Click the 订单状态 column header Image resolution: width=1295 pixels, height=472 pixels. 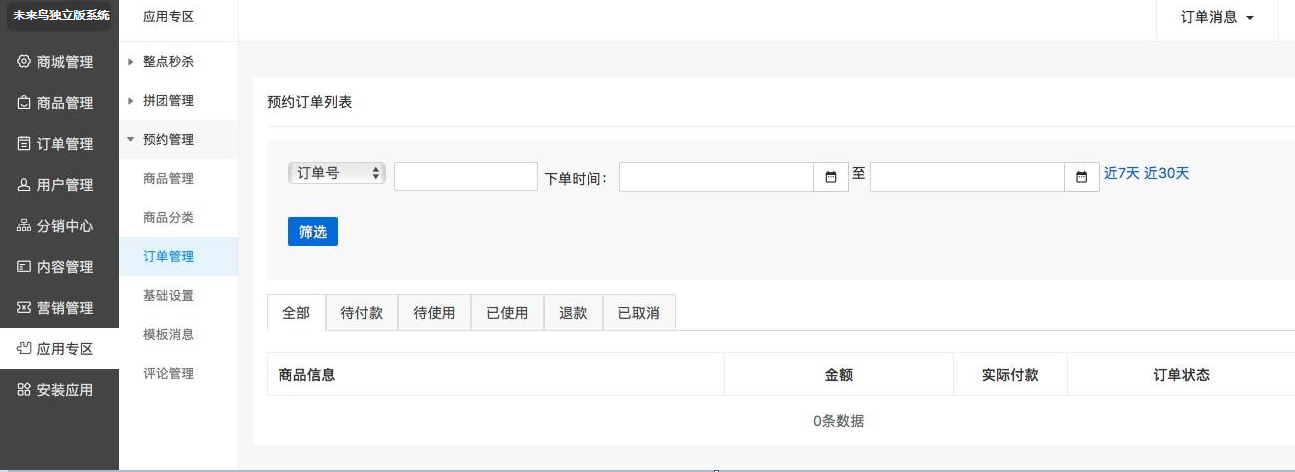click(x=1181, y=375)
